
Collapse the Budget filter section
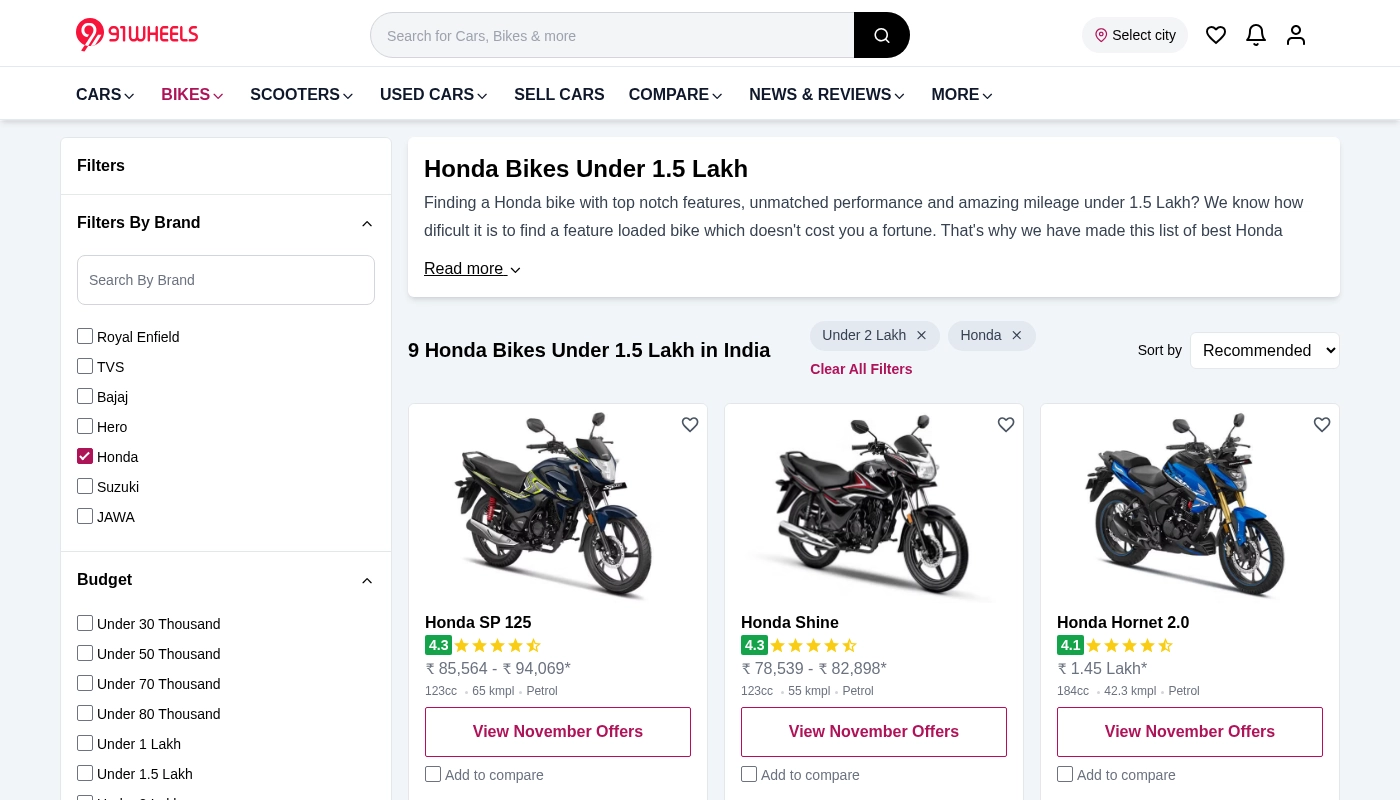pos(367,580)
